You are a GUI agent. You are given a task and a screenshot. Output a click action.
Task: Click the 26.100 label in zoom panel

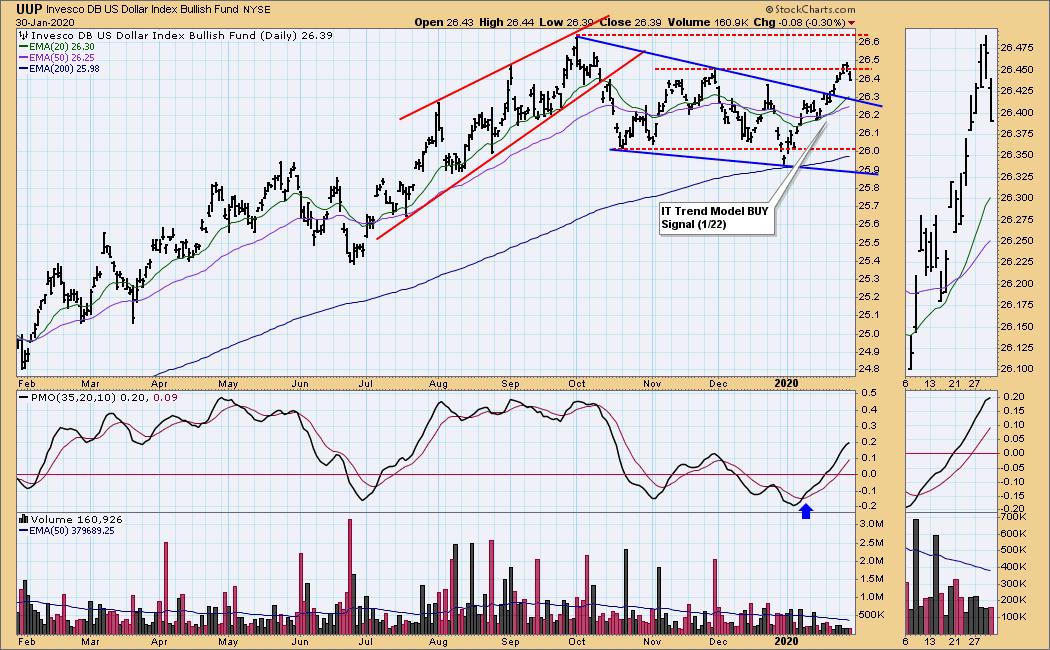(1016, 369)
